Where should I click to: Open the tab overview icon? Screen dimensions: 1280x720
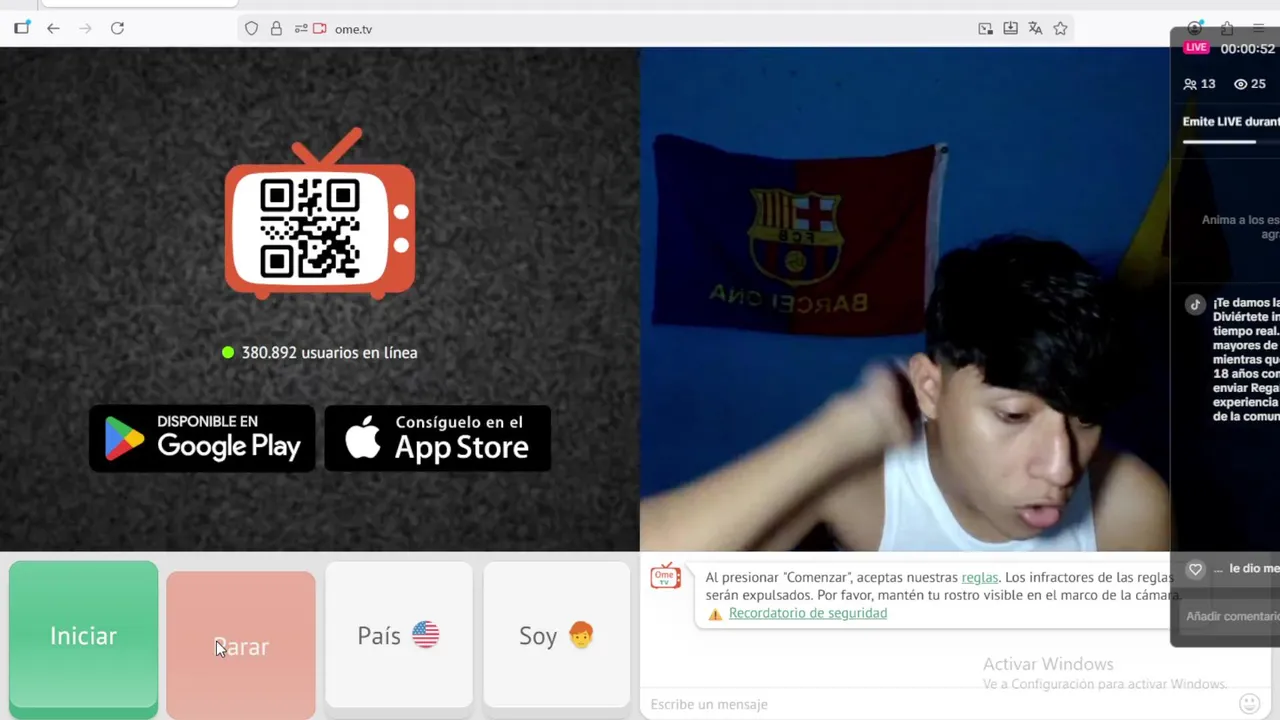(22, 28)
